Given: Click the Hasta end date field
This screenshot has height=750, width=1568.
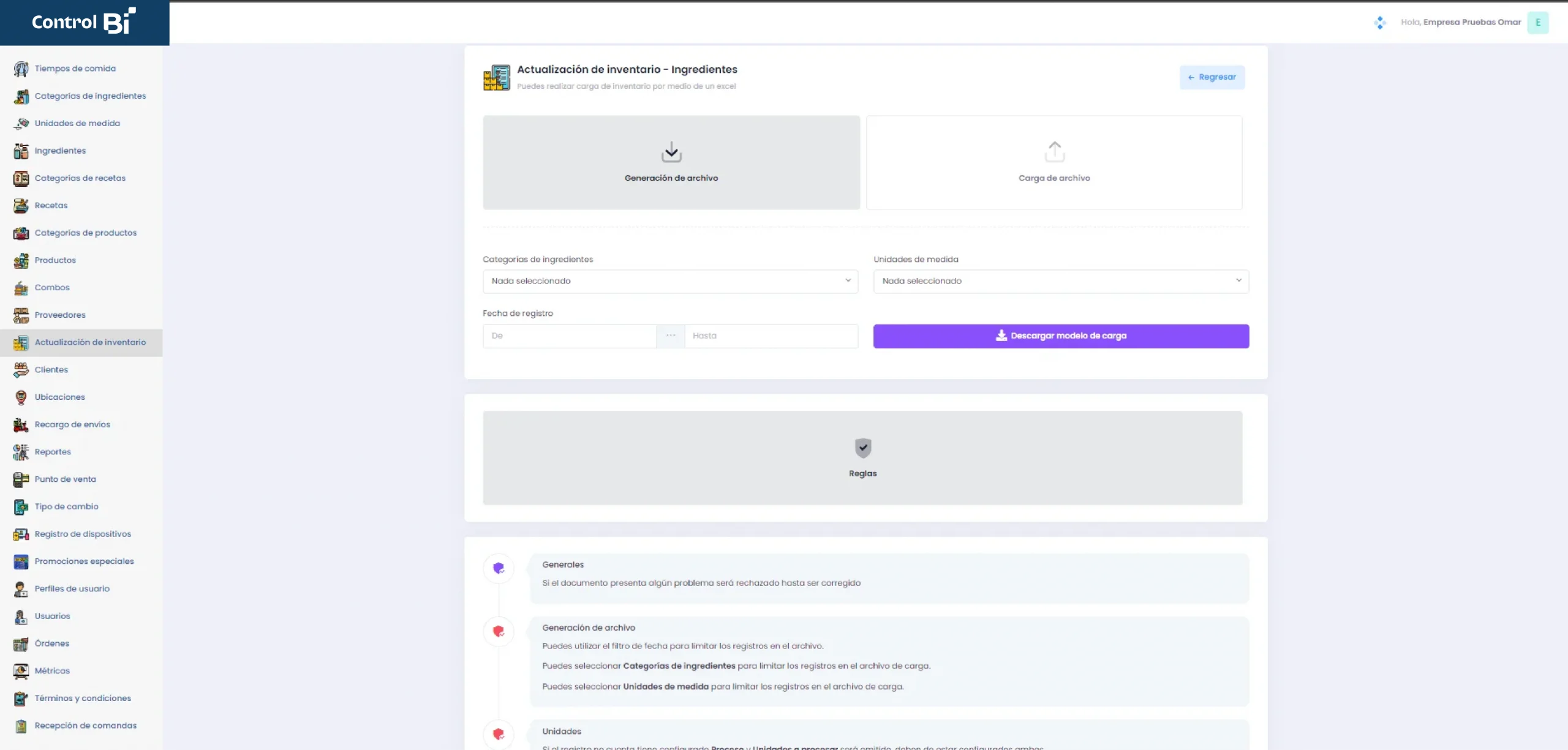Looking at the screenshot, I should [x=771, y=336].
